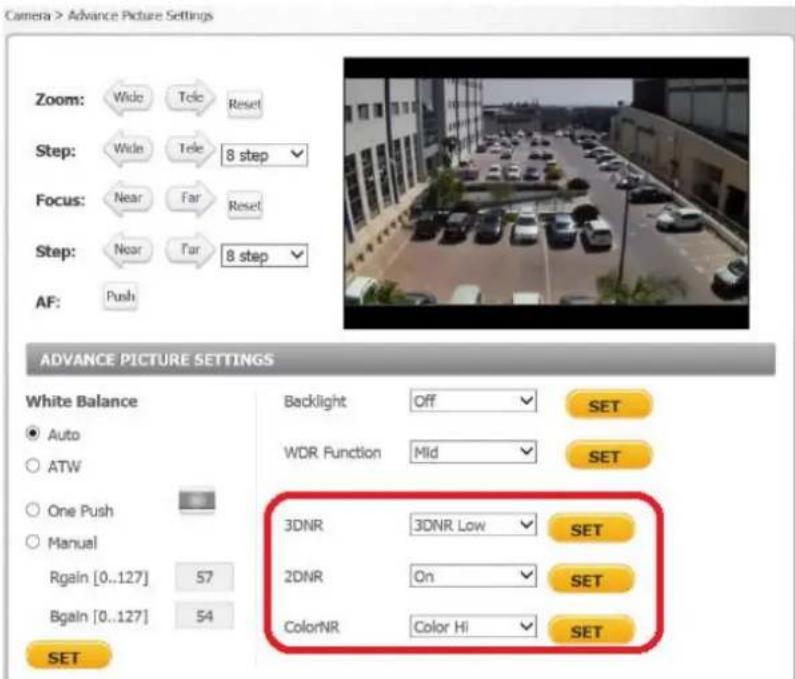
Task: Select One Push white balance
Action: [x=33, y=510]
